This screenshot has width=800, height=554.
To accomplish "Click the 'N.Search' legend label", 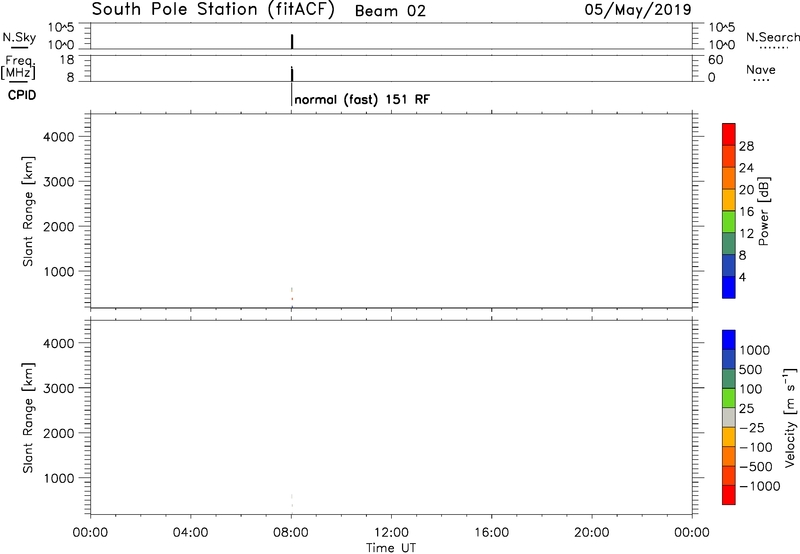I will 772,37.
